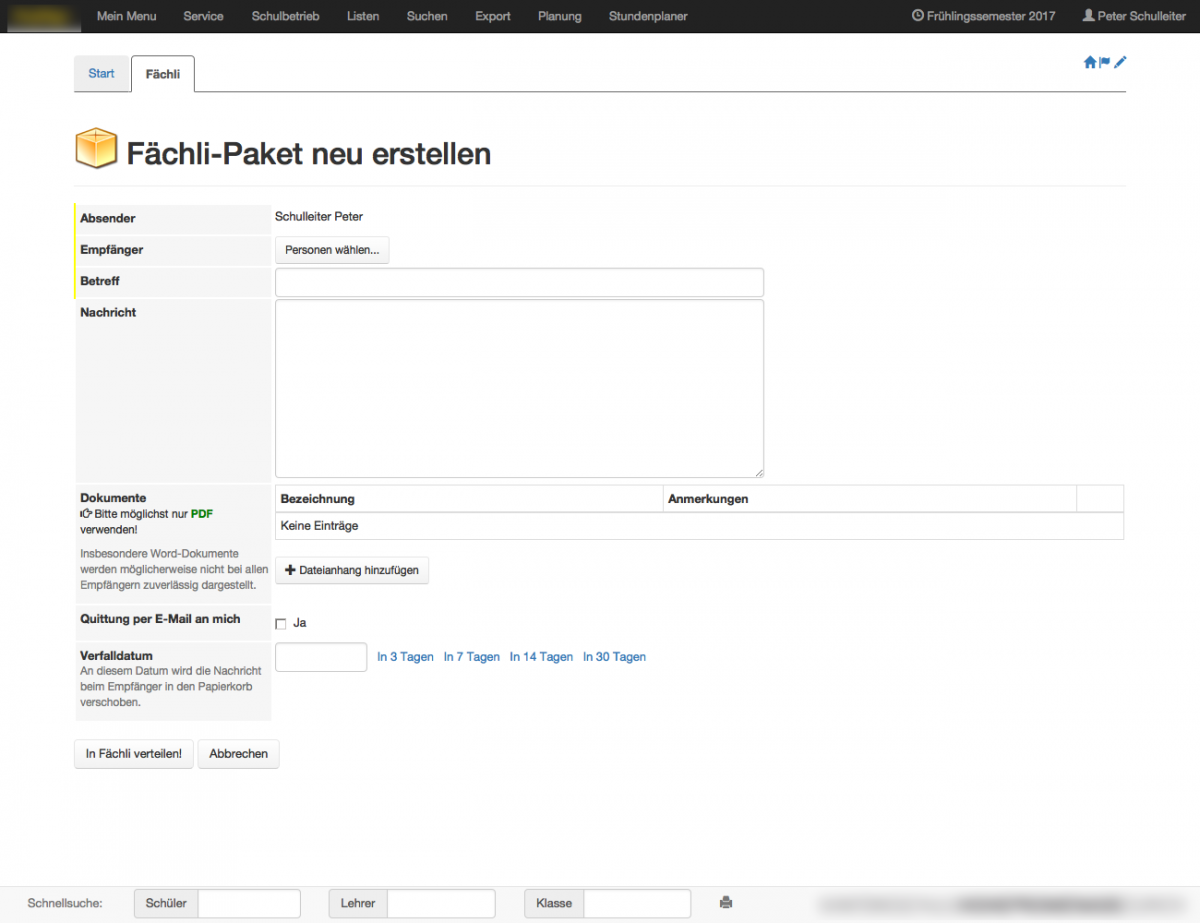Click the user icon beside Peter Schulleiter

click(x=1088, y=16)
